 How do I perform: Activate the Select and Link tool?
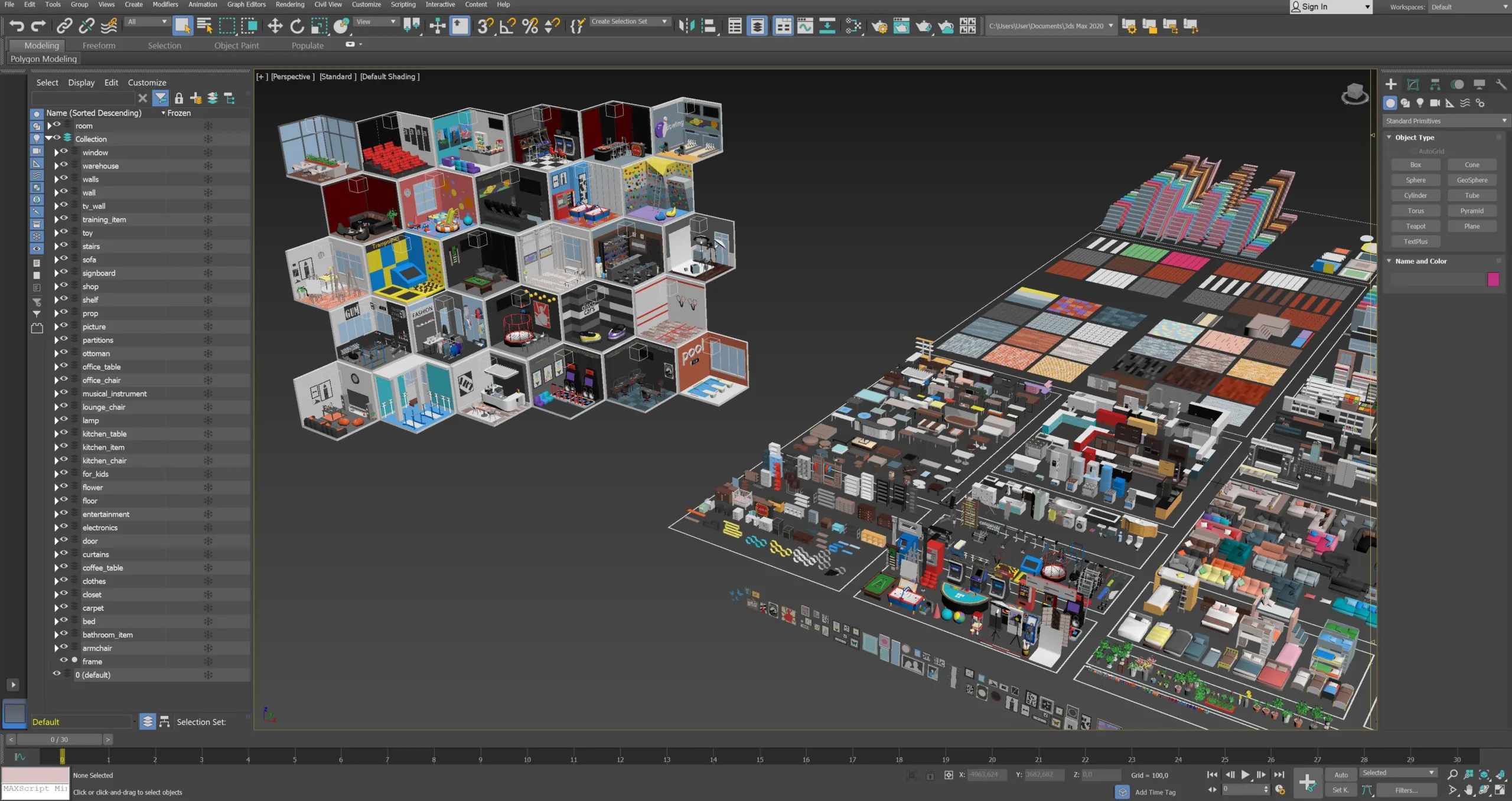(64, 25)
